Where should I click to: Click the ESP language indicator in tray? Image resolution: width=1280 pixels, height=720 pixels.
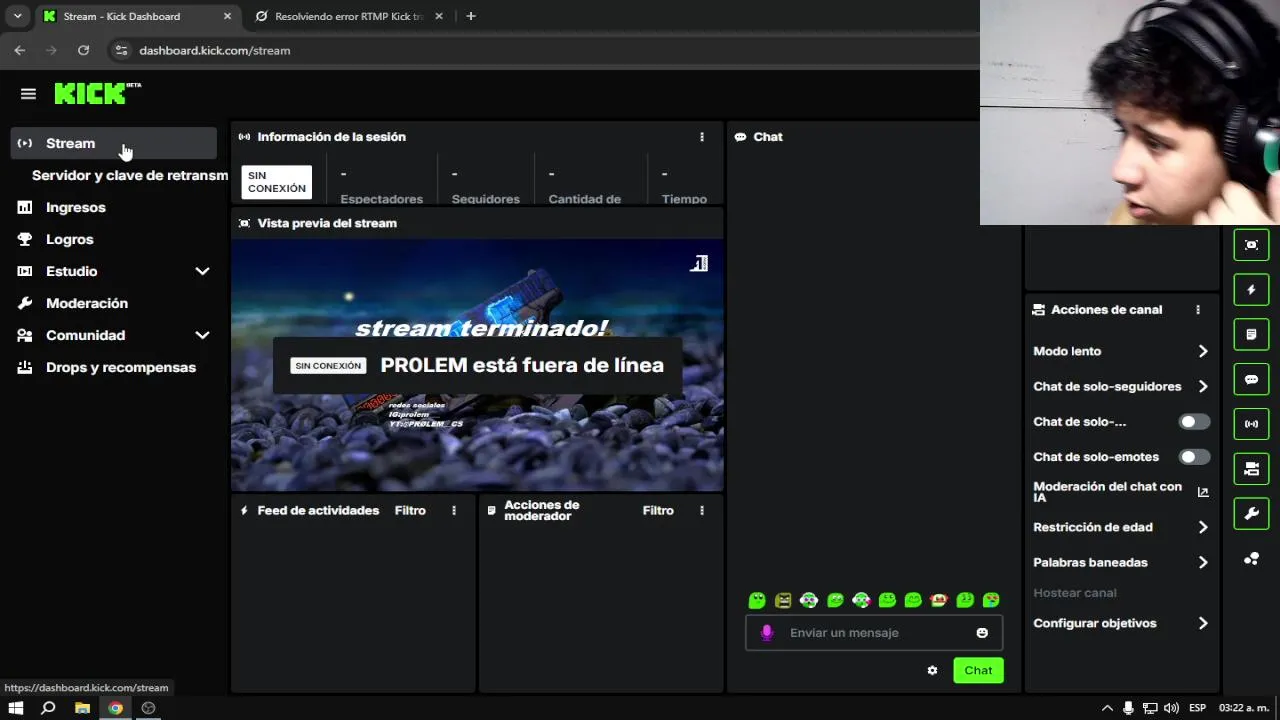[x=1197, y=708]
